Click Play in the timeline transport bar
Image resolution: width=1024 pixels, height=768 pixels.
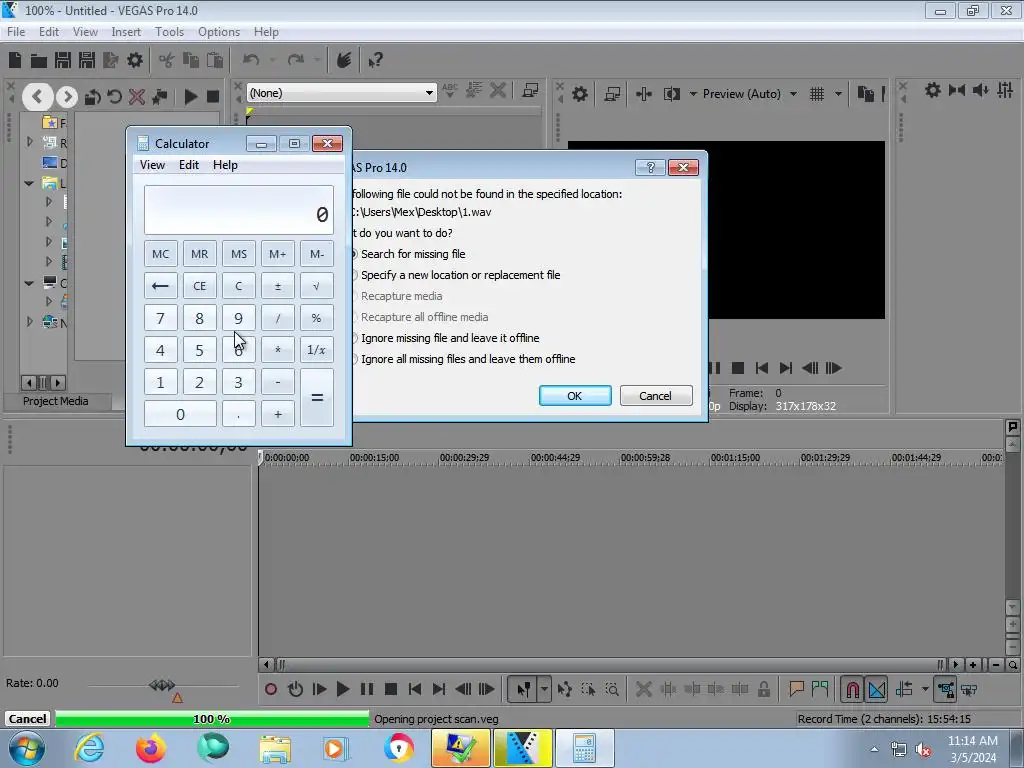coord(342,689)
